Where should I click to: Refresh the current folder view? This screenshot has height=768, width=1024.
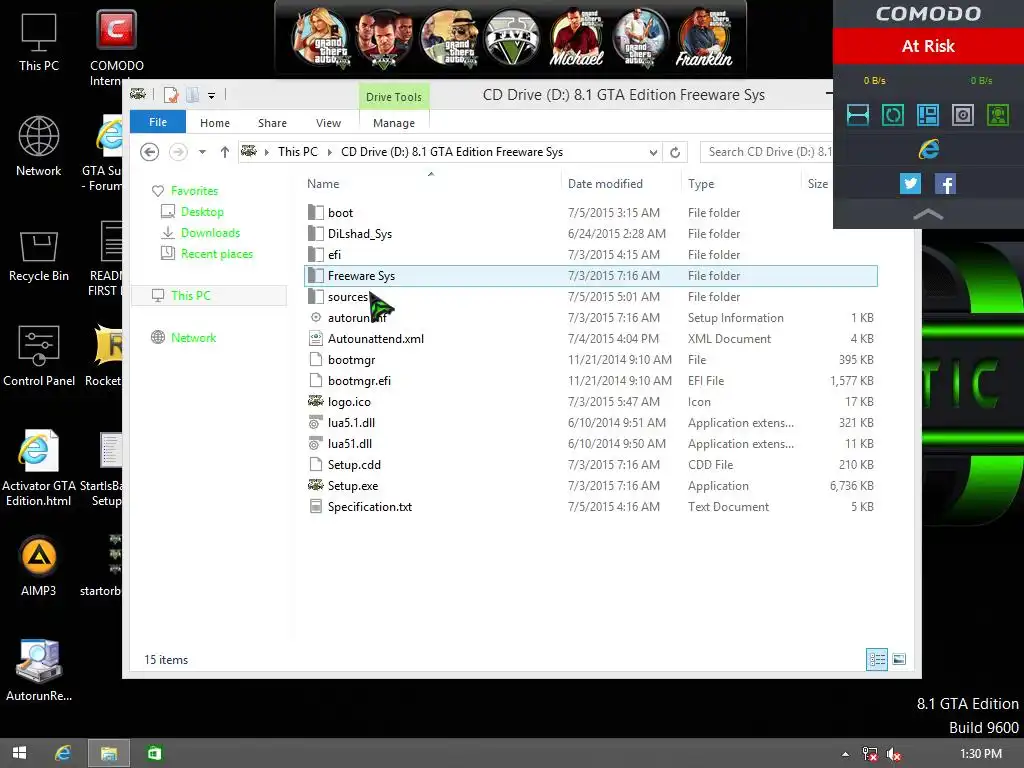[x=675, y=152]
